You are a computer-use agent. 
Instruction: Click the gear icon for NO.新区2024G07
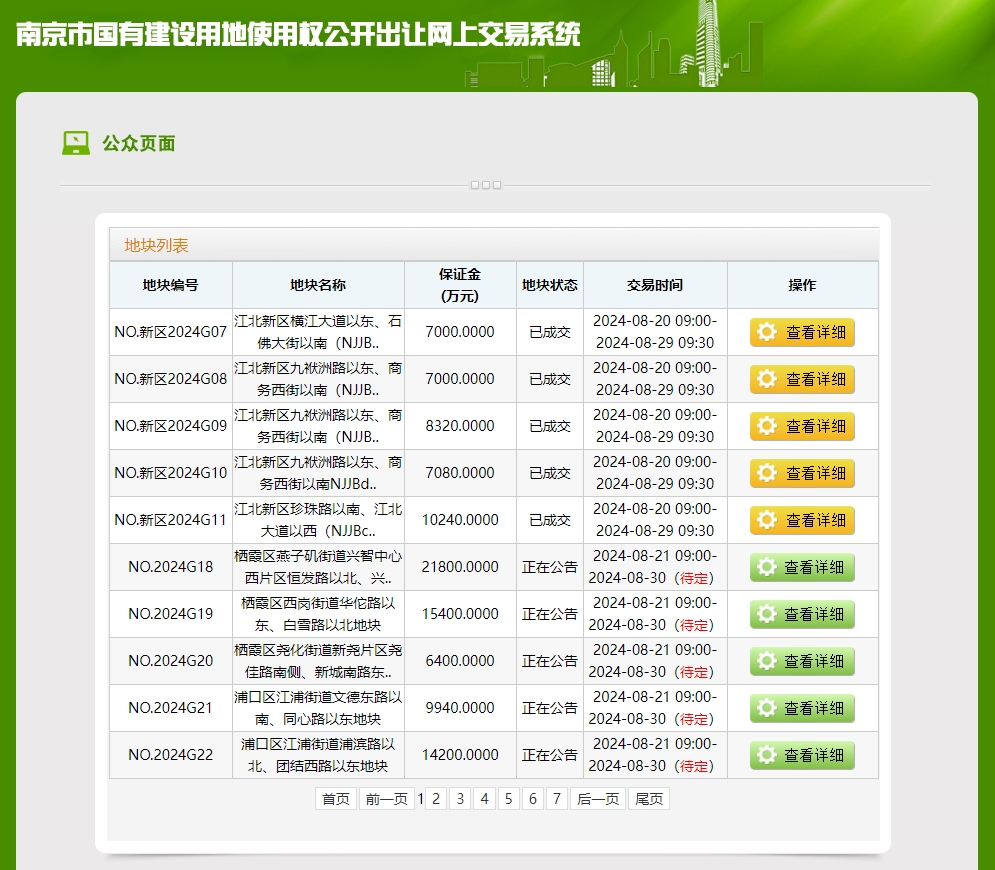tap(767, 332)
